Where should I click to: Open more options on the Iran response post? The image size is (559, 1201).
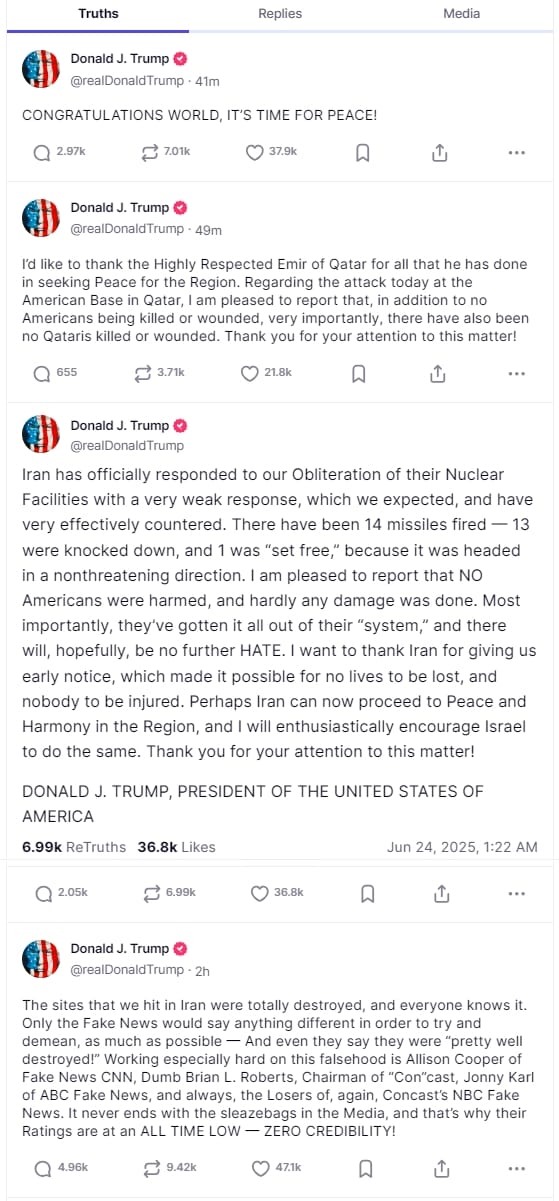pyautogui.click(x=516, y=893)
